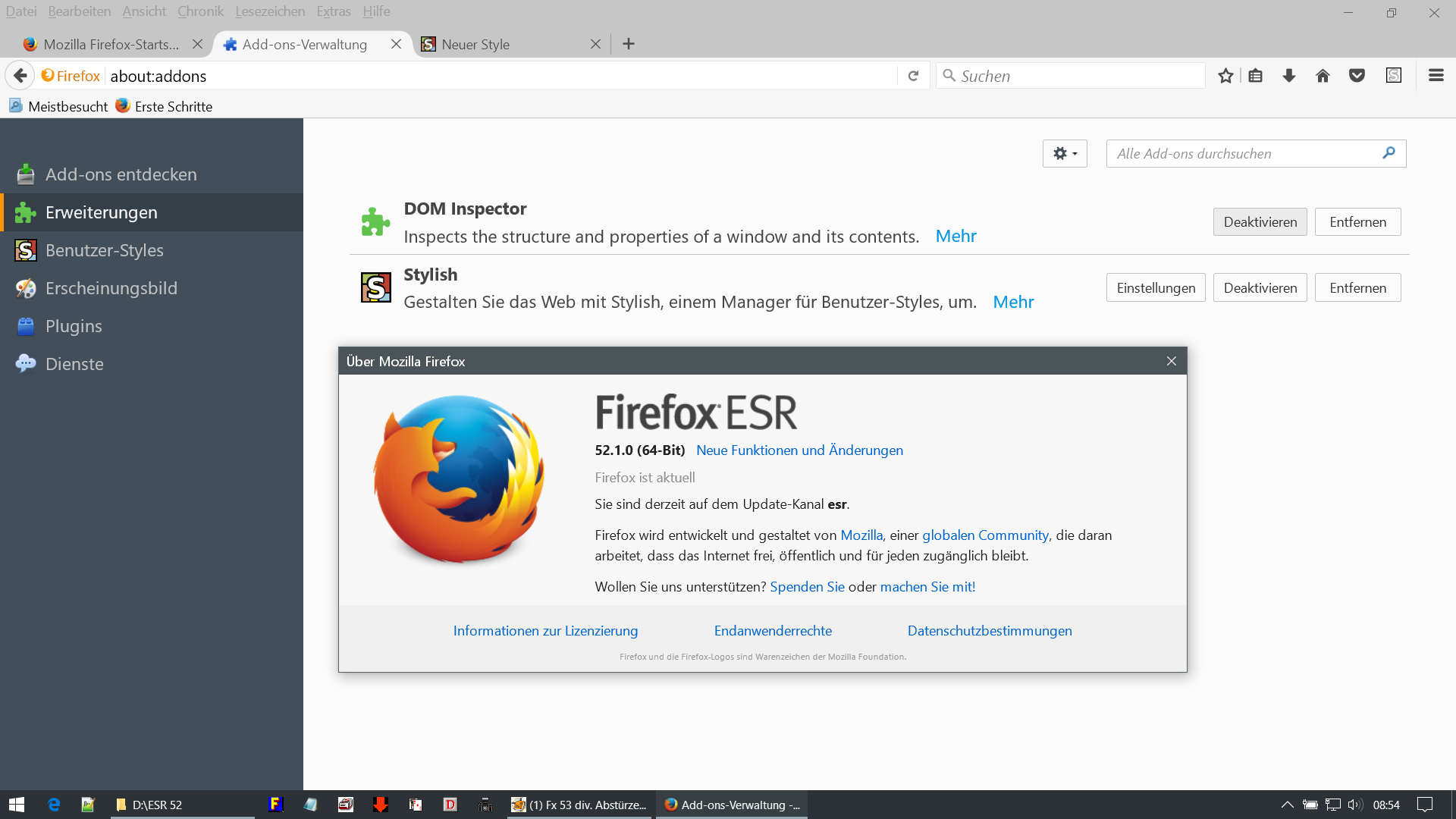Open Stylish Einstellungen button
1456x819 pixels.
(1156, 288)
